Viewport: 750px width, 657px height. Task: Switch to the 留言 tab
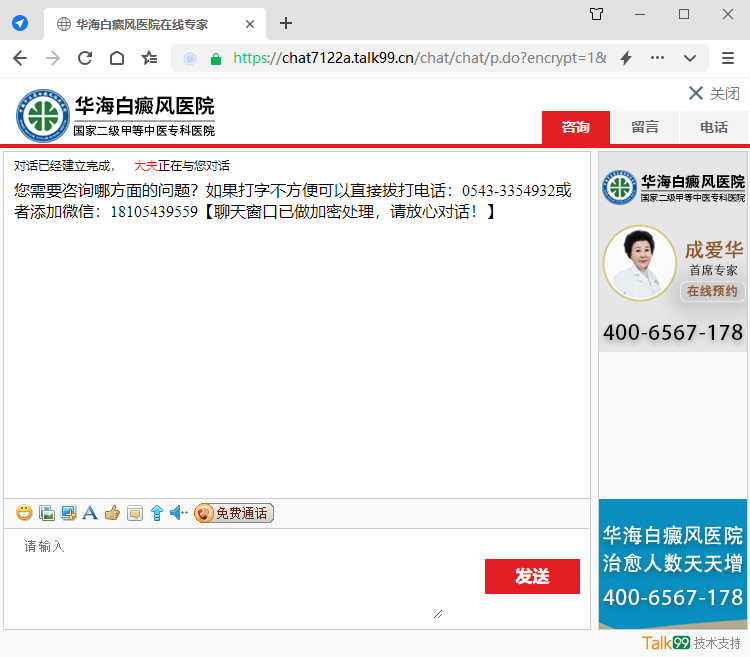[x=645, y=127]
